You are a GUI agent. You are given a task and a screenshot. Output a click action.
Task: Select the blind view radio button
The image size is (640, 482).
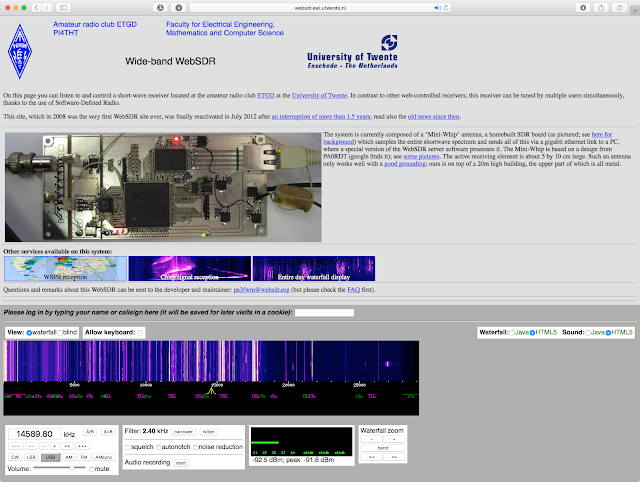60,333
